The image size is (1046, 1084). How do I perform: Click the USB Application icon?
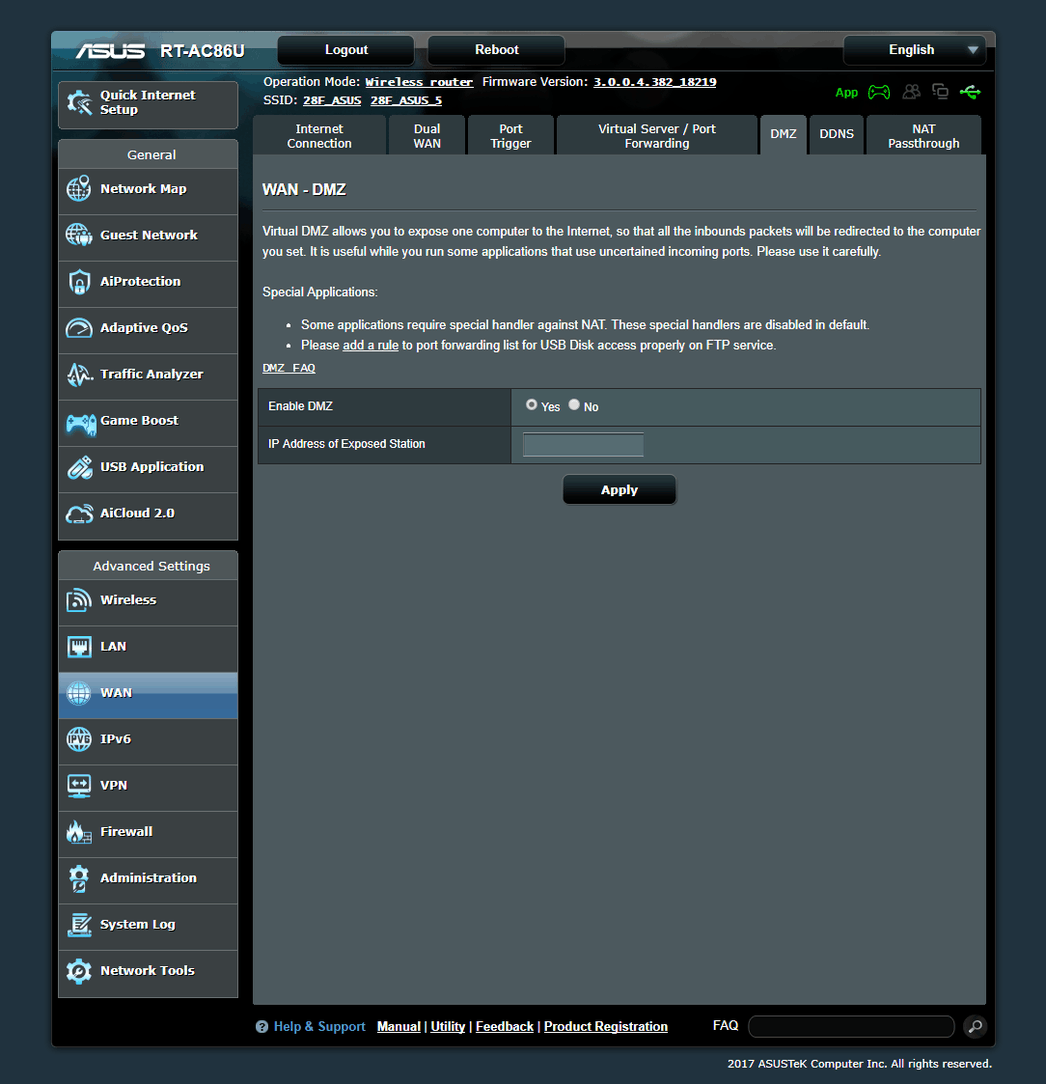(x=79, y=467)
